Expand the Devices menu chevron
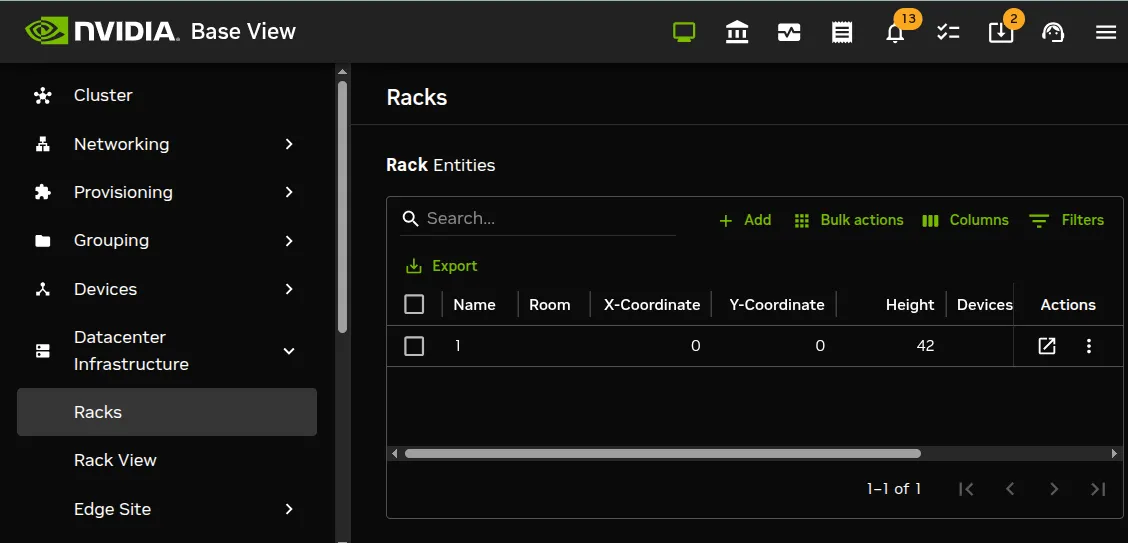 click(x=289, y=289)
